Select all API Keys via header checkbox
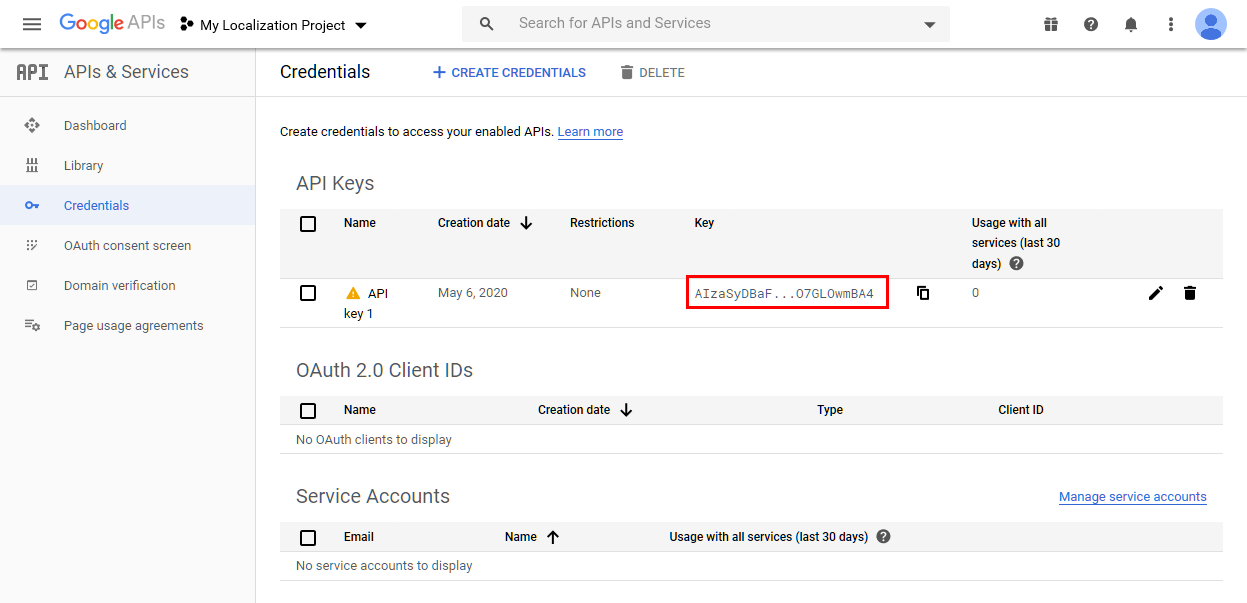Image resolution: width=1247 pixels, height=603 pixels. (308, 224)
